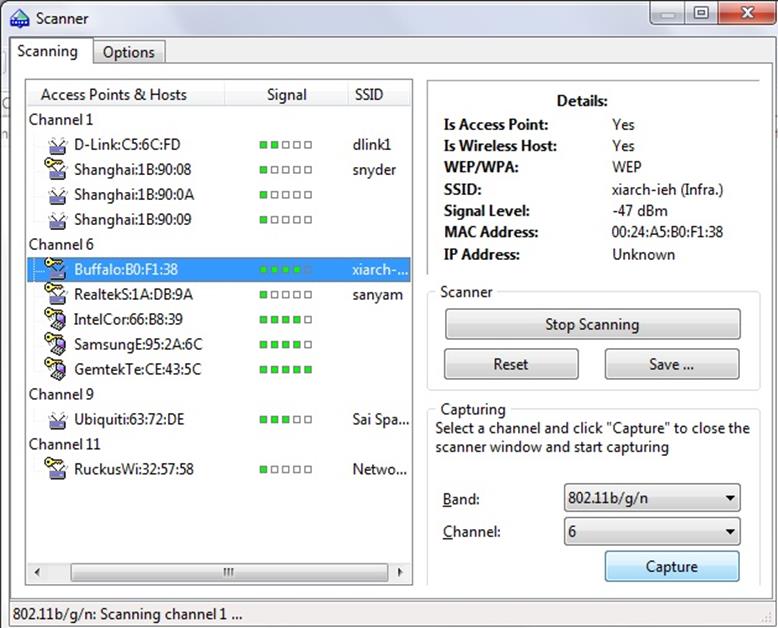This screenshot has width=778, height=628.
Task: Click the Ubiquiti:63:72:DE access point icon
Action: [x=57, y=419]
